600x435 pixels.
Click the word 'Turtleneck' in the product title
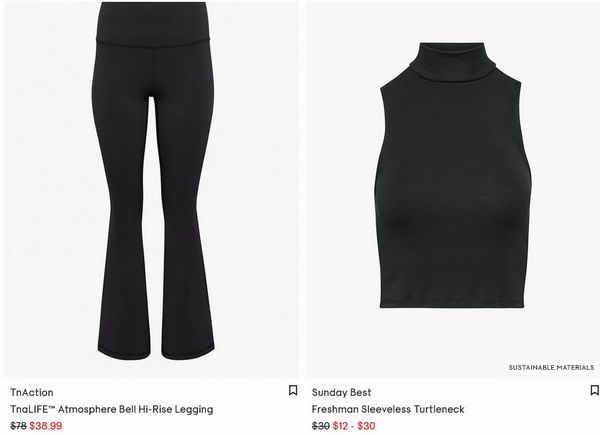(439, 409)
